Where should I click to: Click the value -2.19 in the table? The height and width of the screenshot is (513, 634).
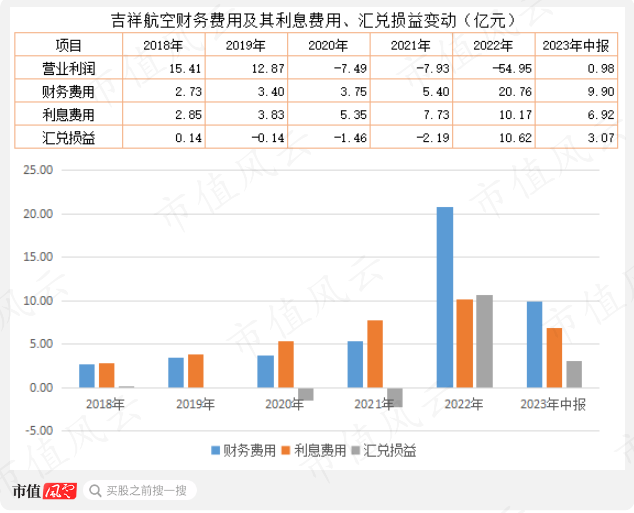pos(433,138)
